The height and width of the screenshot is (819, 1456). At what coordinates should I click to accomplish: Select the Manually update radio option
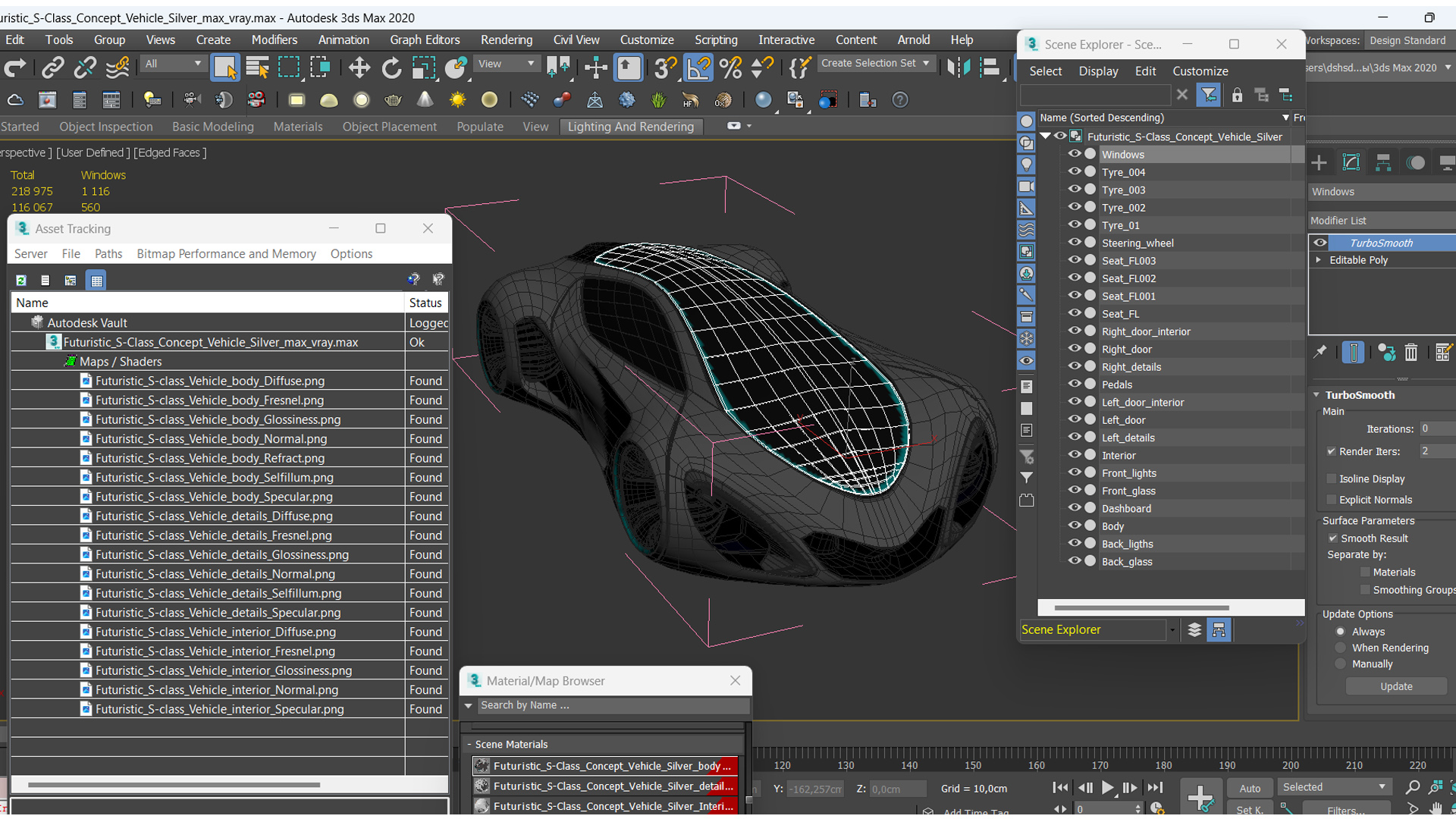pos(1340,664)
